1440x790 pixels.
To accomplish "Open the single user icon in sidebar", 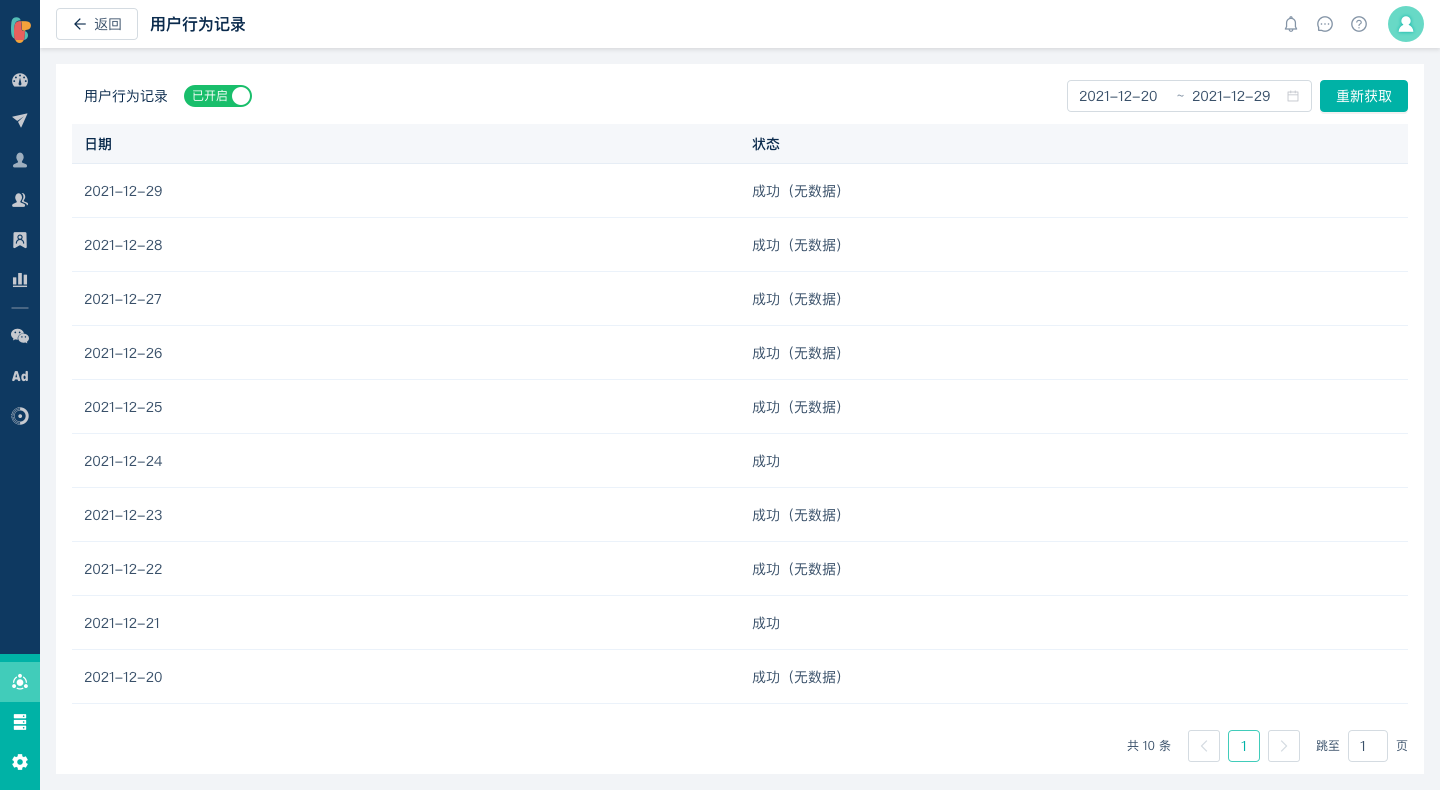I will [x=20, y=160].
